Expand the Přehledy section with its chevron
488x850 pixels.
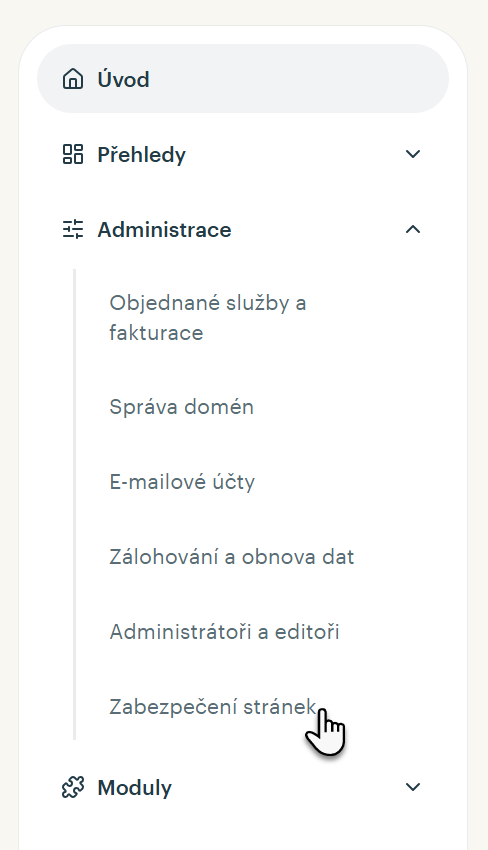pyautogui.click(x=413, y=154)
